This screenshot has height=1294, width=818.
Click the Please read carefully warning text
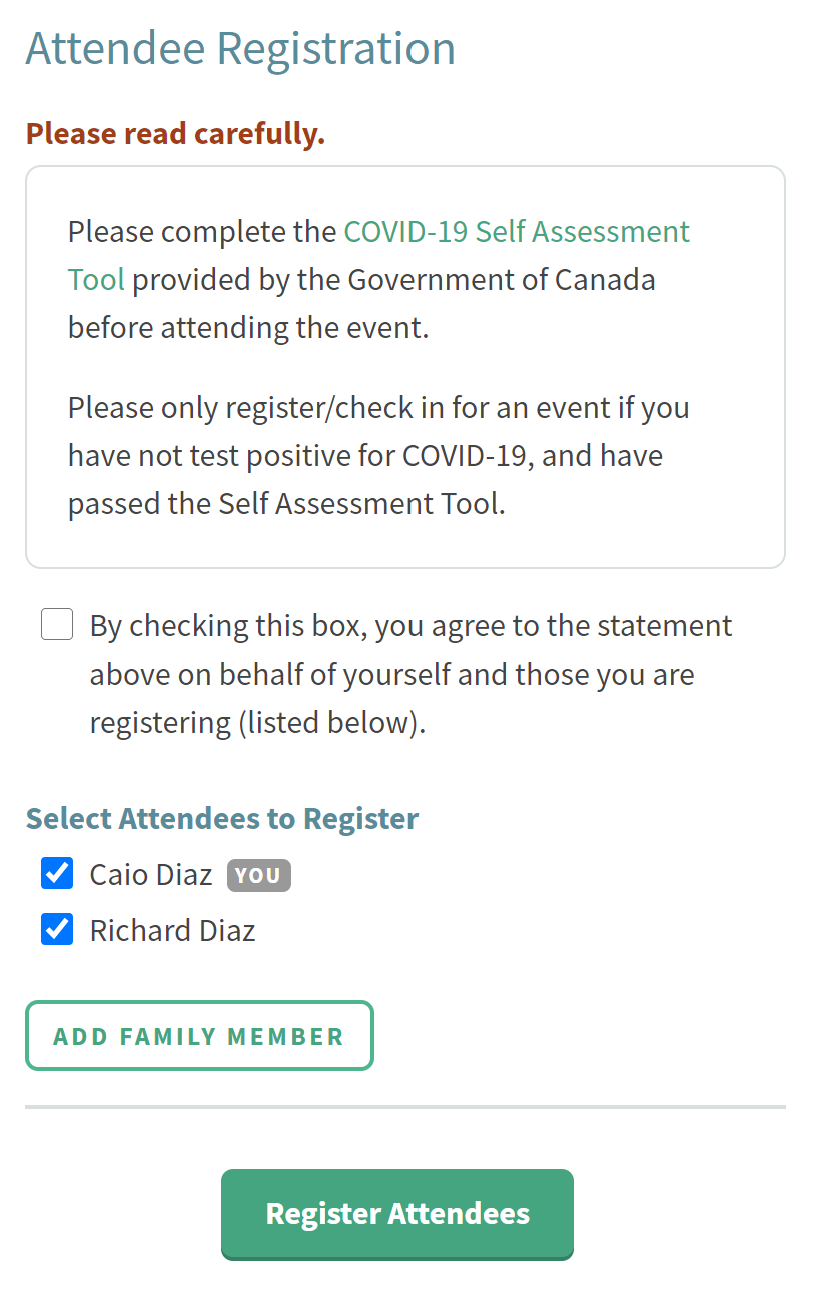[174, 133]
